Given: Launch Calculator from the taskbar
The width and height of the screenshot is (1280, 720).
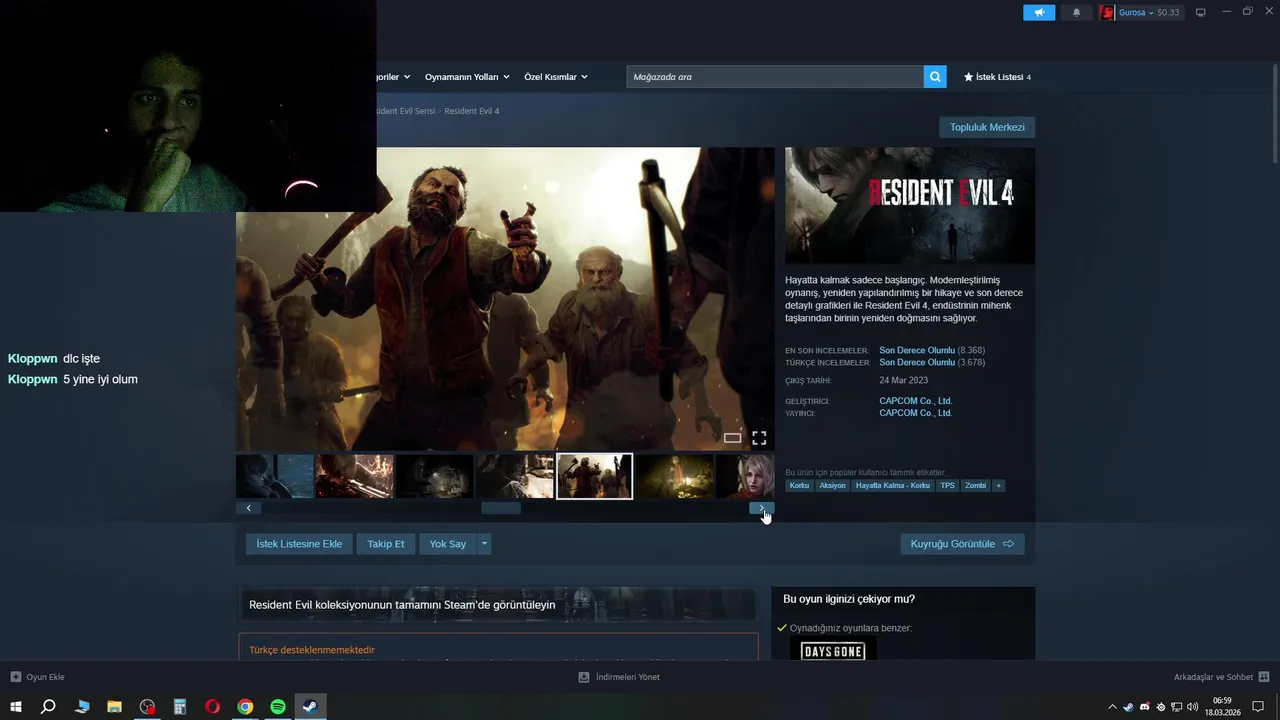Looking at the screenshot, I should coord(180,707).
